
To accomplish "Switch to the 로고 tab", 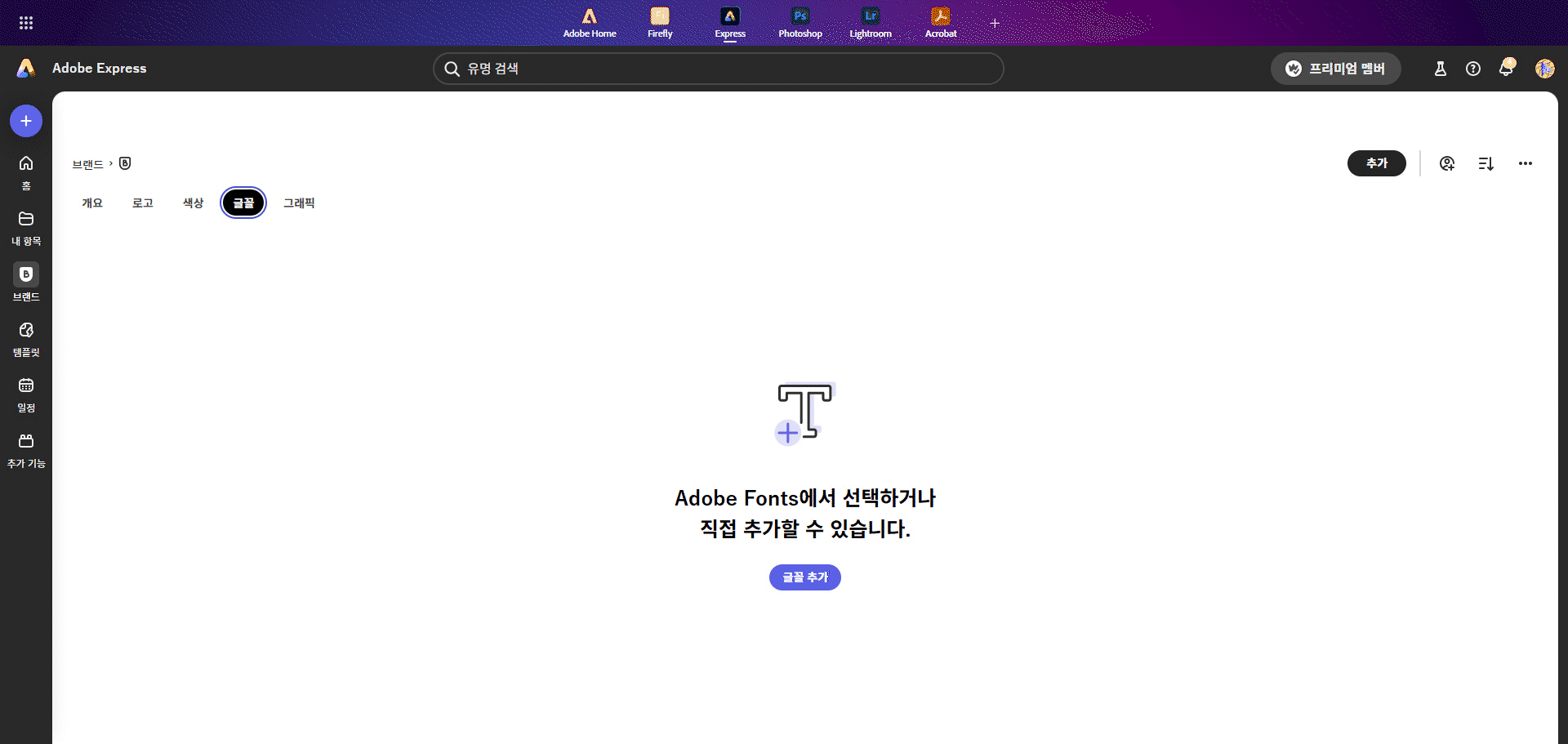I will (143, 203).
